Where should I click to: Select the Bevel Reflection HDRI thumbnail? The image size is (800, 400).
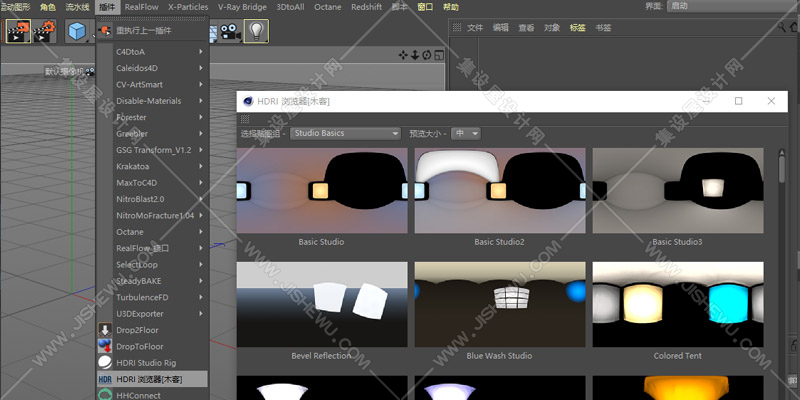pyautogui.click(x=322, y=305)
